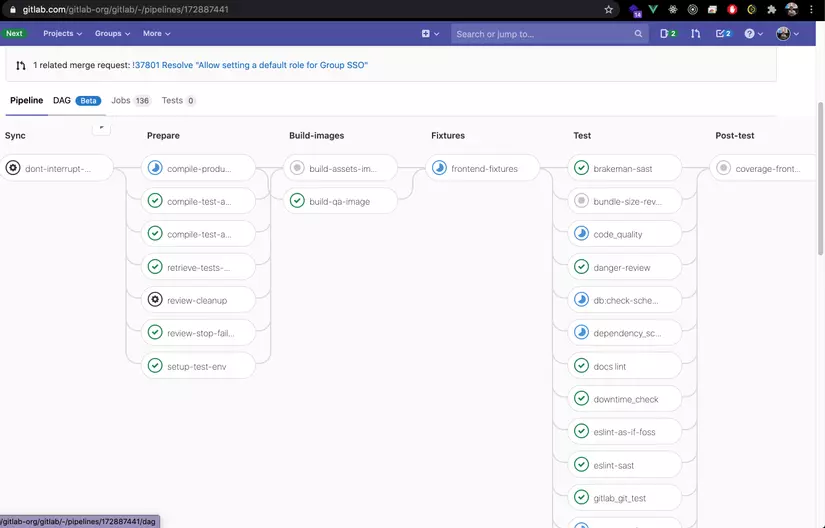Open the new item plus dropdown

tap(430, 34)
